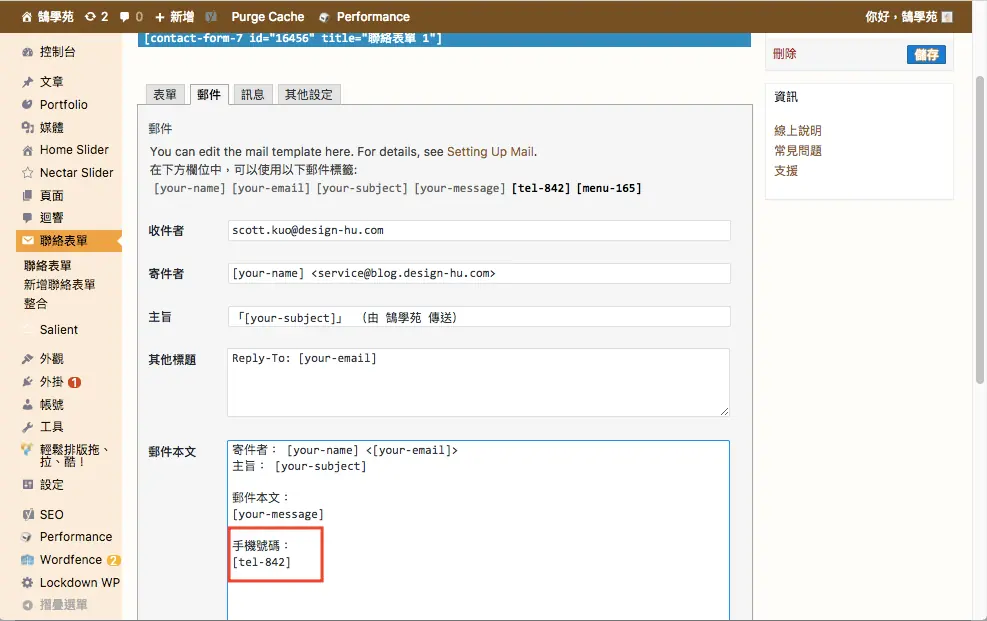987x621 pixels.
Task: Click the Yoast SEO icon in admin bar
Action: pyautogui.click(x=211, y=17)
